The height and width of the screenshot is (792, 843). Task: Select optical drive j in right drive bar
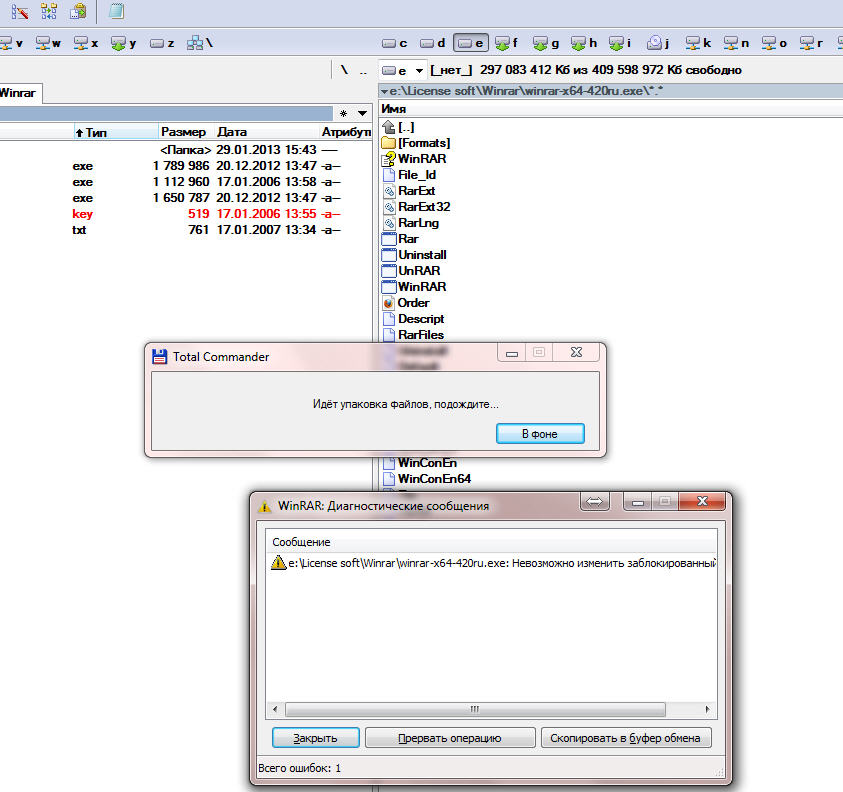pos(658,43)
